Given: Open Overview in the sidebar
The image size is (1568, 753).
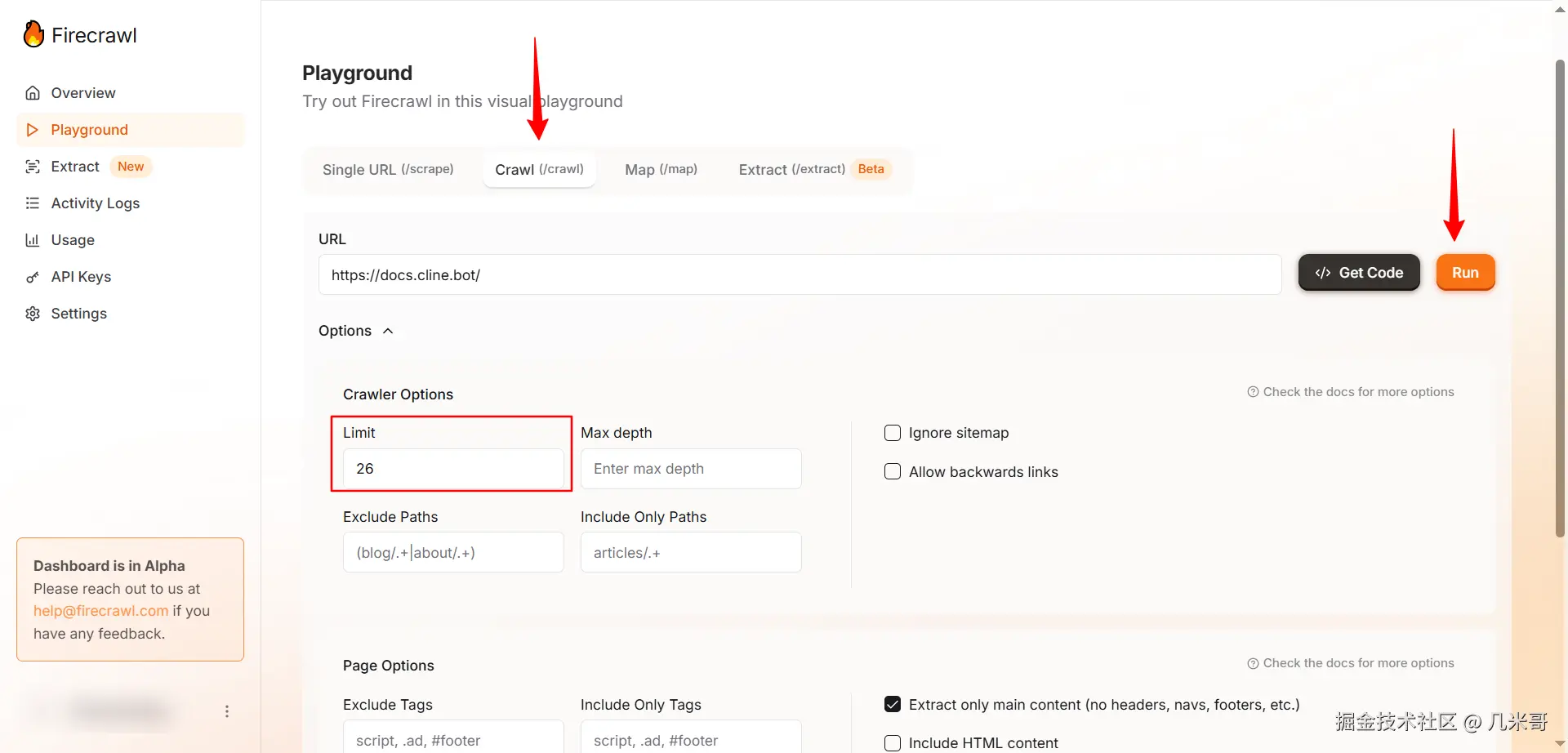Looking at the screenshot, I should point(130,93).
